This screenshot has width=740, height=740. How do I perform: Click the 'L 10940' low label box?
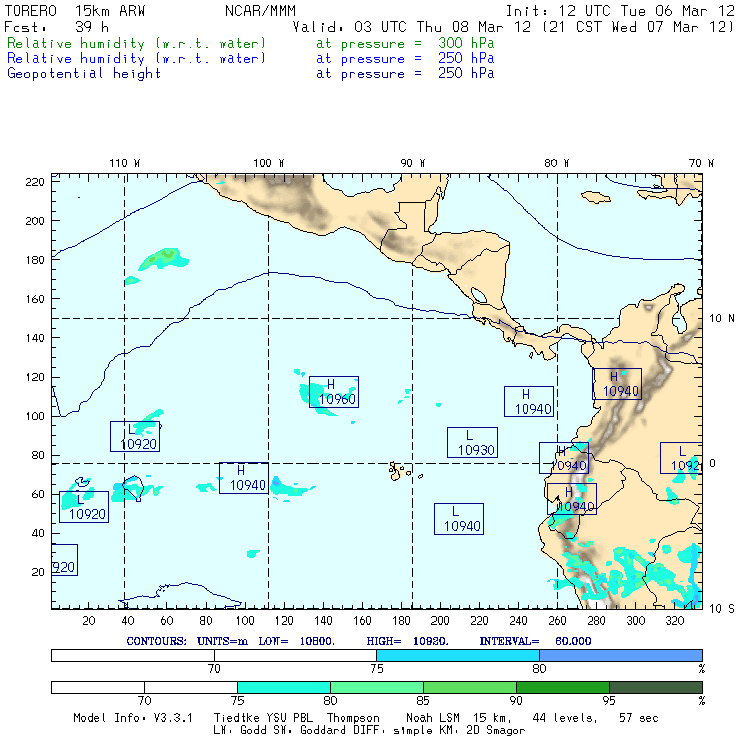pyautogui.click(x=459, y=519)
